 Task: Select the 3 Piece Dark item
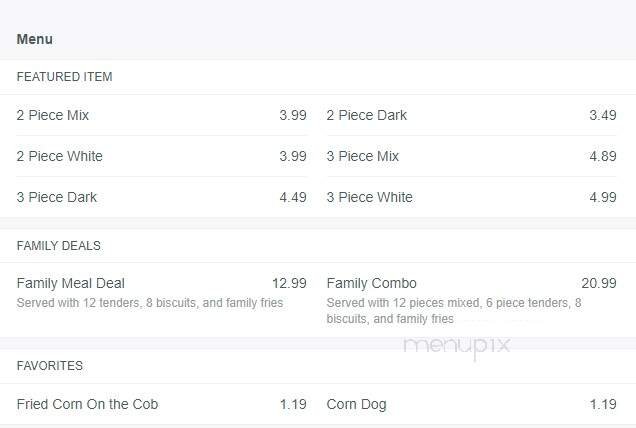point(57,197)
